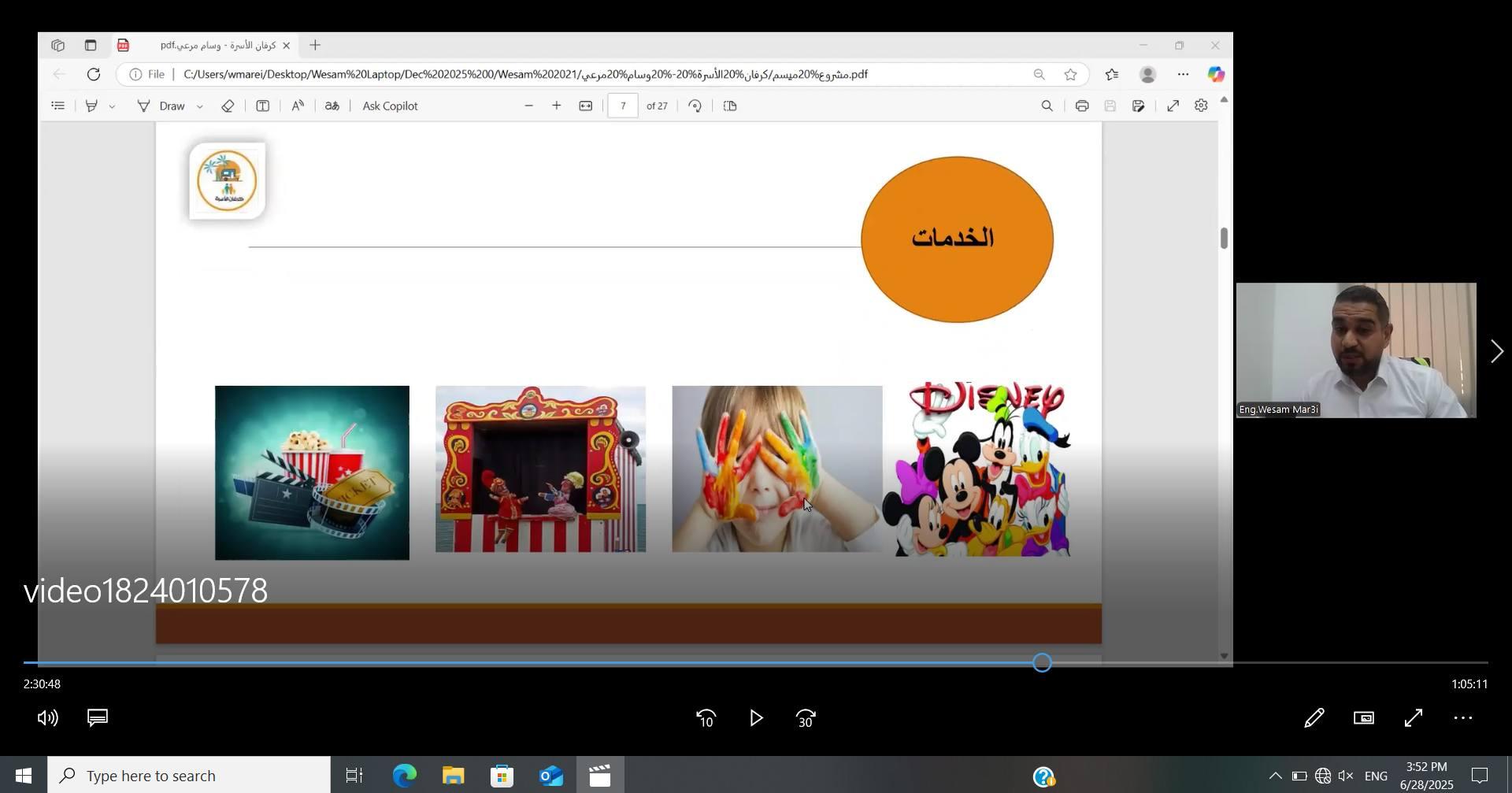Viewport: 1512px width, 793px height.
Task: Click the Translate icon
Action: 332,106
